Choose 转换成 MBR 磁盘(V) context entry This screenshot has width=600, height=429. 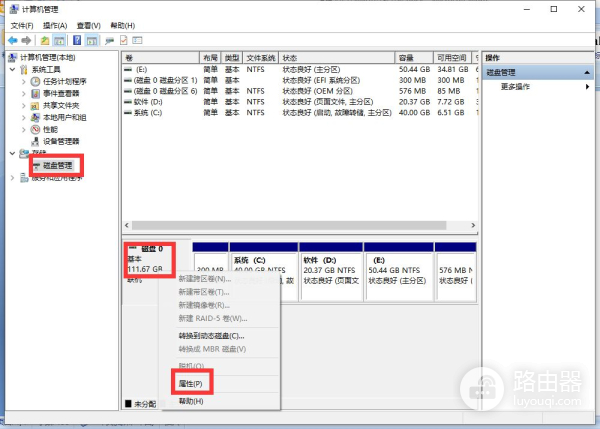212,349
